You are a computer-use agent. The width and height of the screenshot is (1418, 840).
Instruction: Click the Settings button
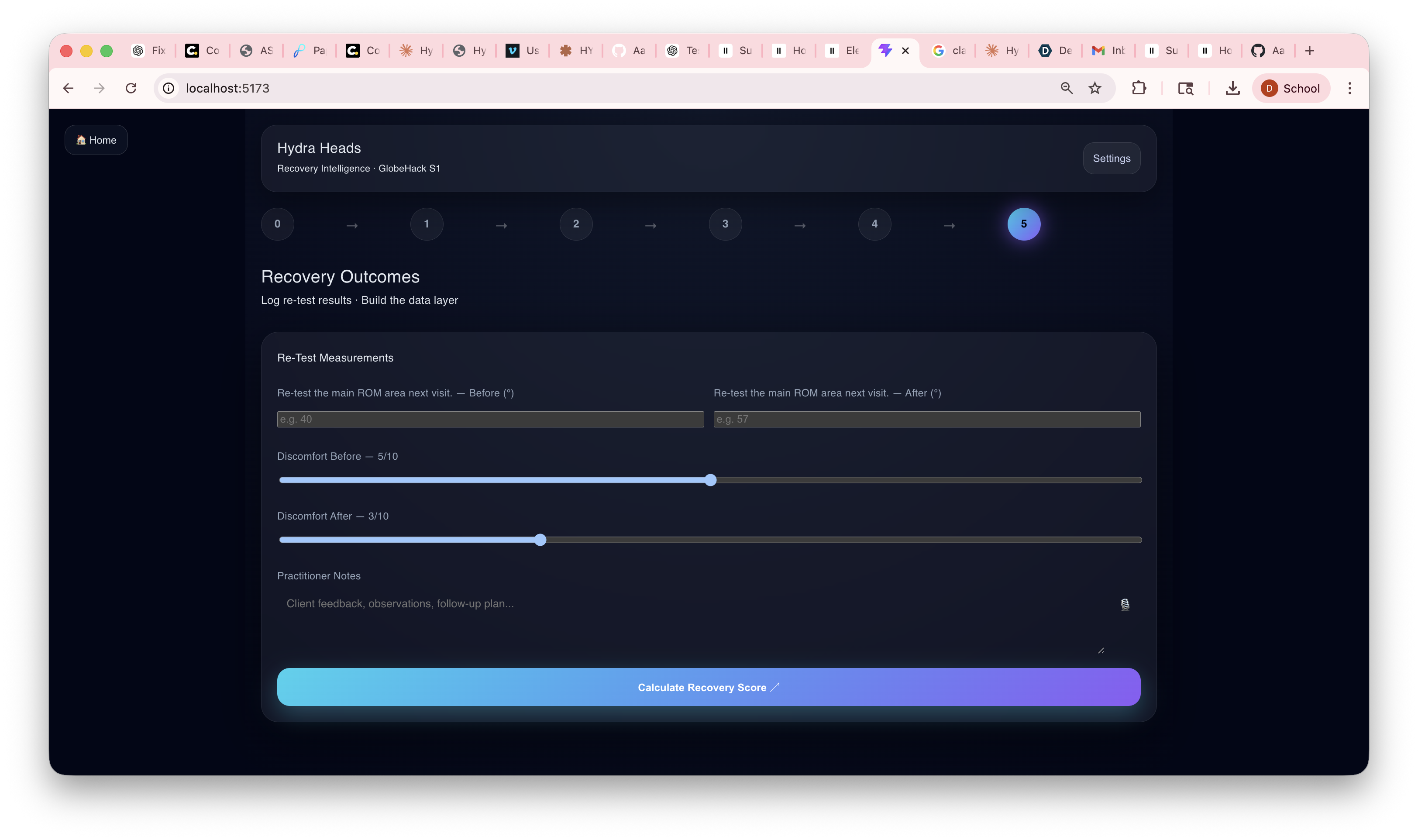coord(1111,158)
